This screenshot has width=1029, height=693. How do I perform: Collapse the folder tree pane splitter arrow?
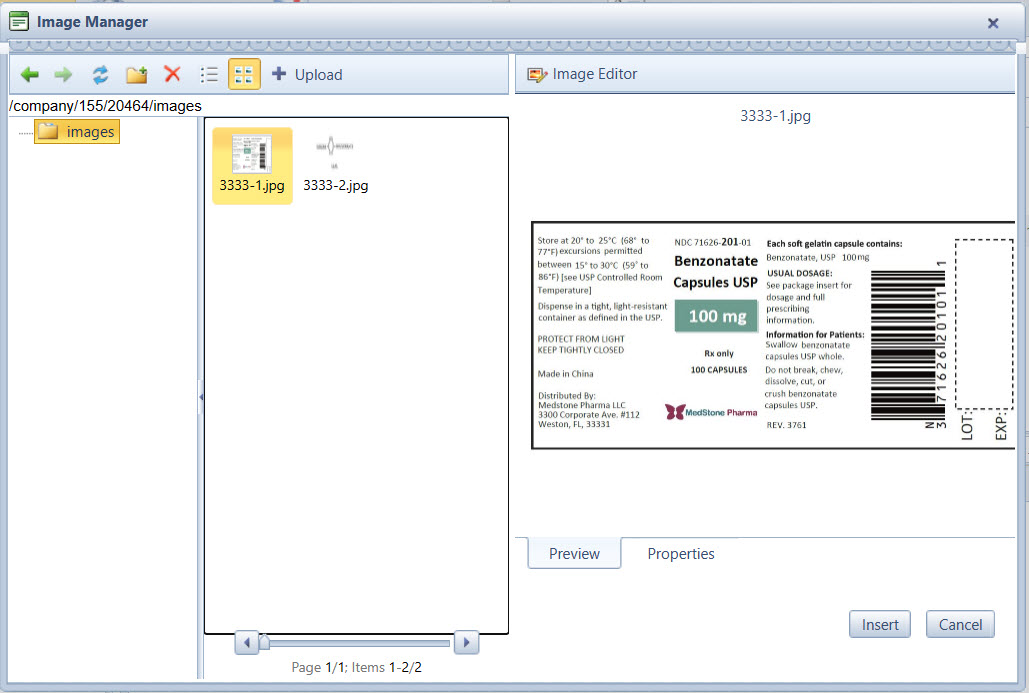pyautogui.click(x=201, y=397)
